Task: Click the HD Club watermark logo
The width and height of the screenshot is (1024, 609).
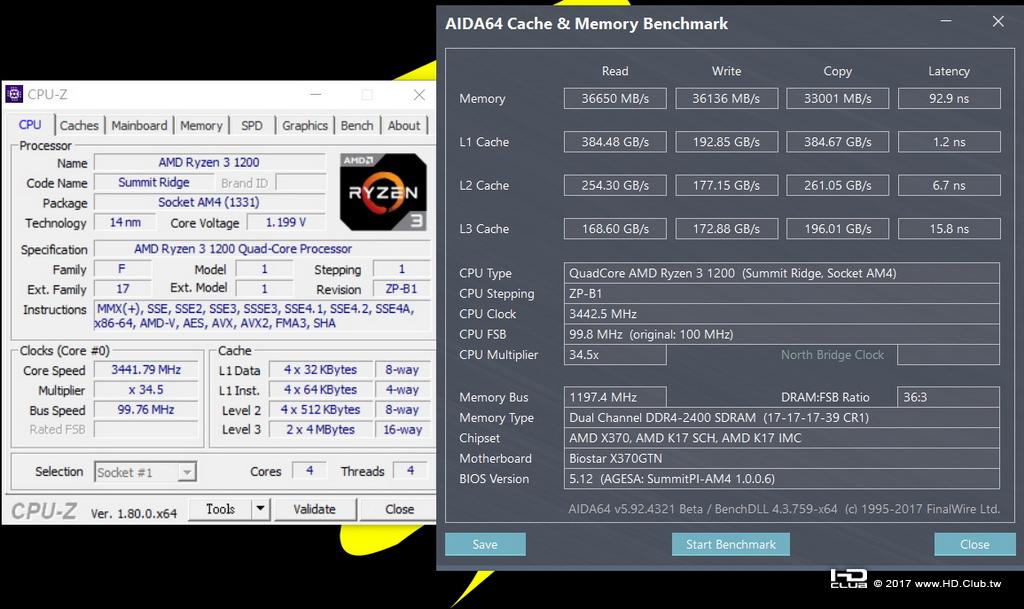Action: click(848, 579)
